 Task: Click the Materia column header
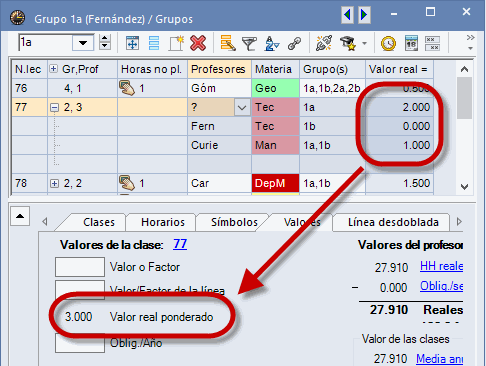pyautogui.click(x=275, y=69)
